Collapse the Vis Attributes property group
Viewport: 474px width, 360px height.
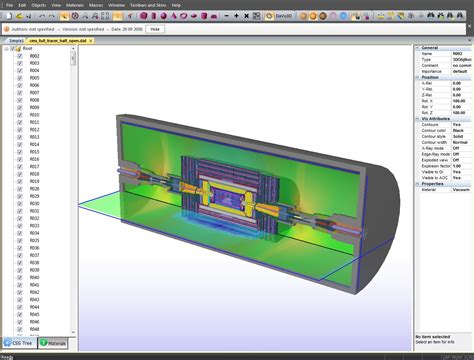pyautogui.click(x=417, y=119)
